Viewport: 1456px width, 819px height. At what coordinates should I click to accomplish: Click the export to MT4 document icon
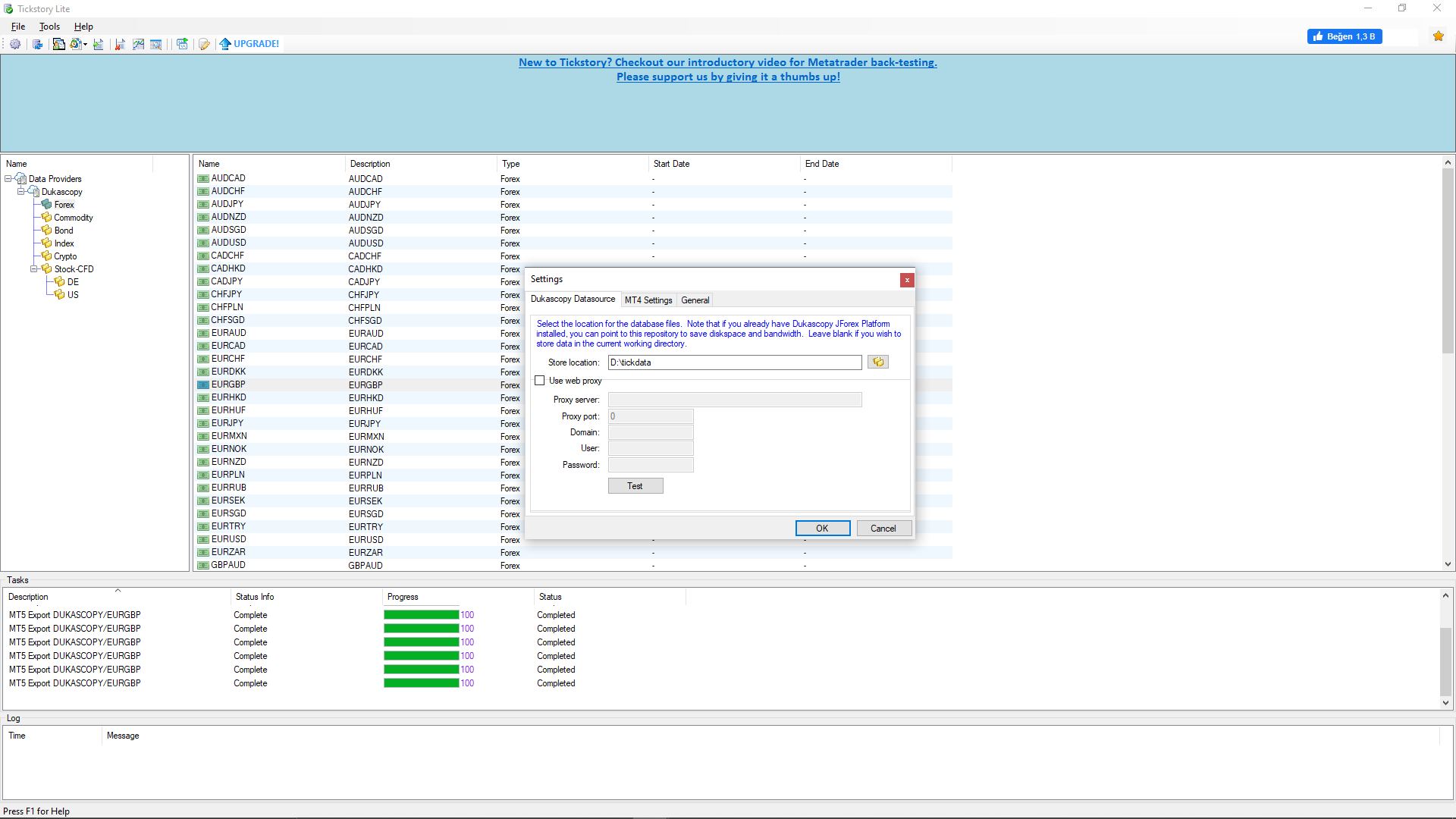coord(76,44)
